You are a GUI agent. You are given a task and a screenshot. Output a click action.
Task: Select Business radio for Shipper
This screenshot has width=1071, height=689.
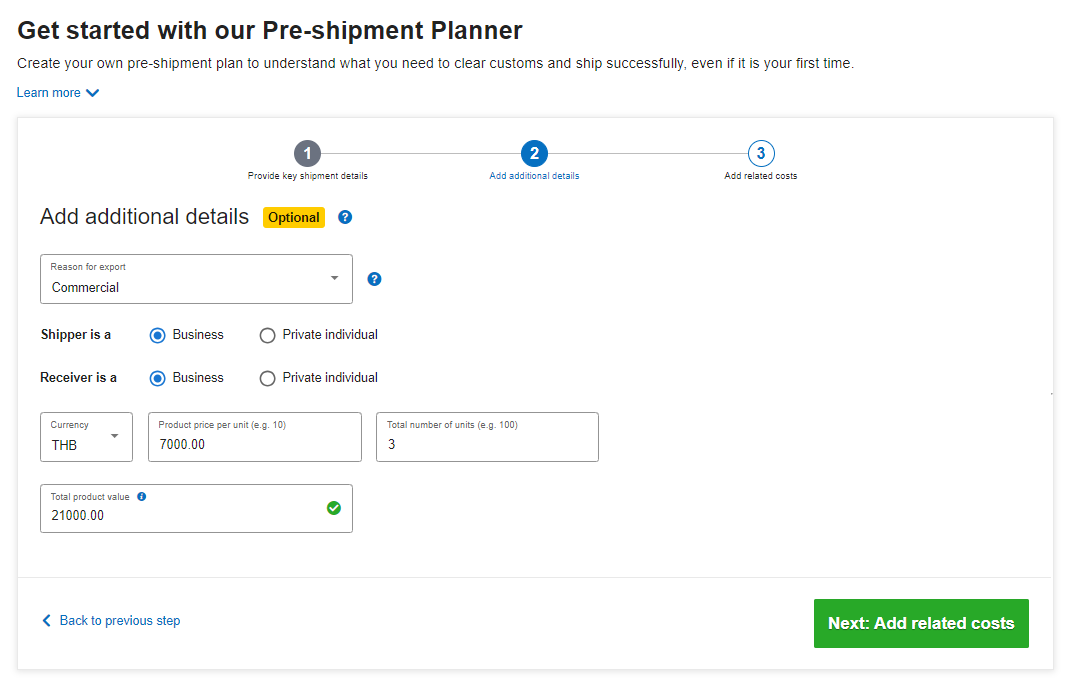coord(157,336)
